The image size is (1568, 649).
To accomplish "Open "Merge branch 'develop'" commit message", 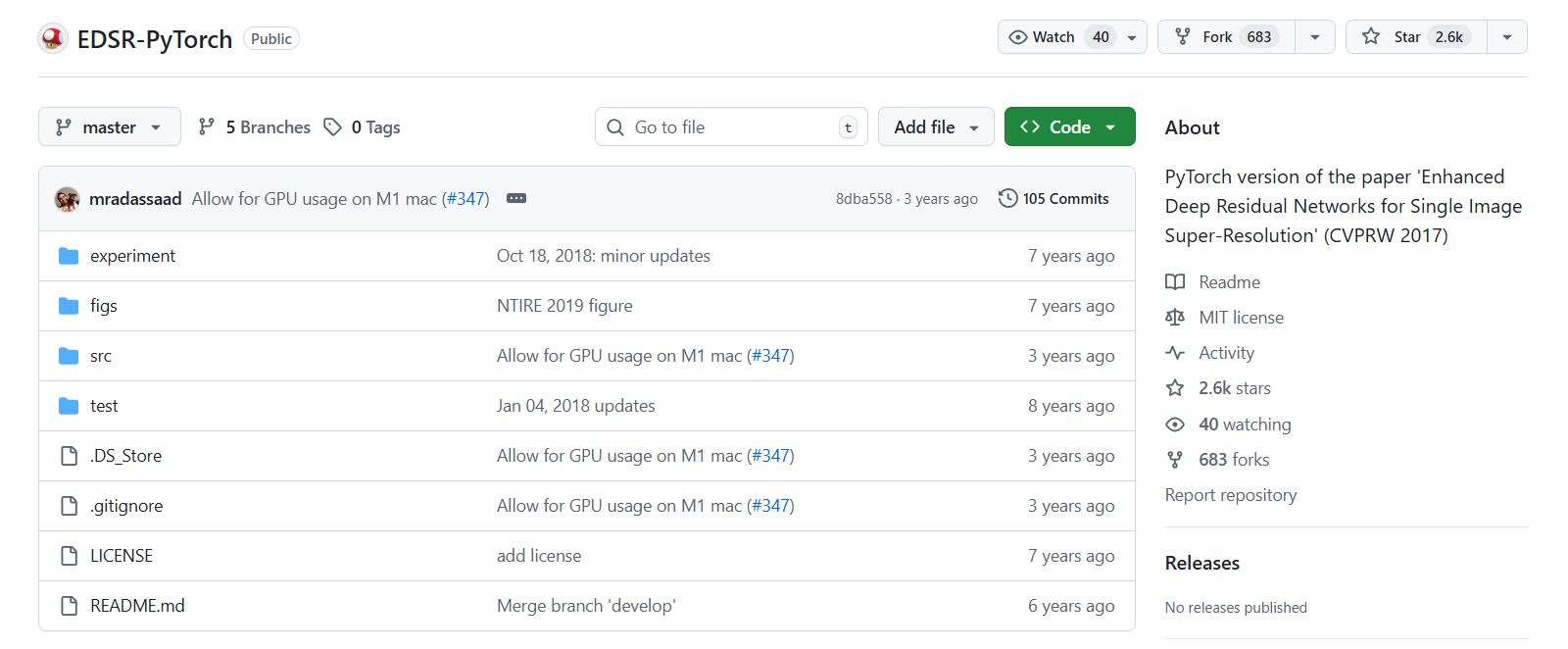I will click(586, 606).
